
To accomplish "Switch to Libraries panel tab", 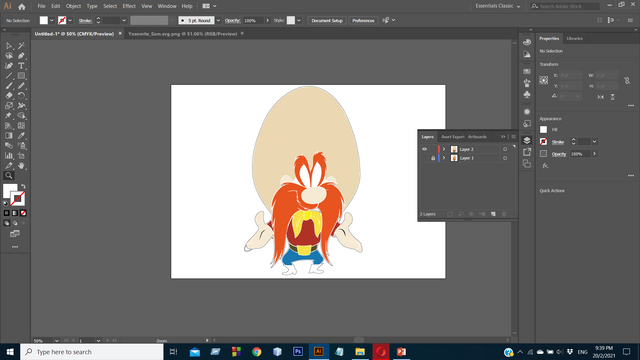I will click(x=574, y=38).
